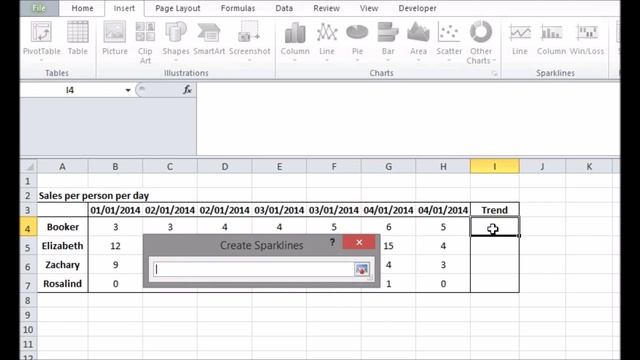The height and width of the screenshot is (360, 640).
Task: Insert a Line sparkline
Action: coord(520,39)
